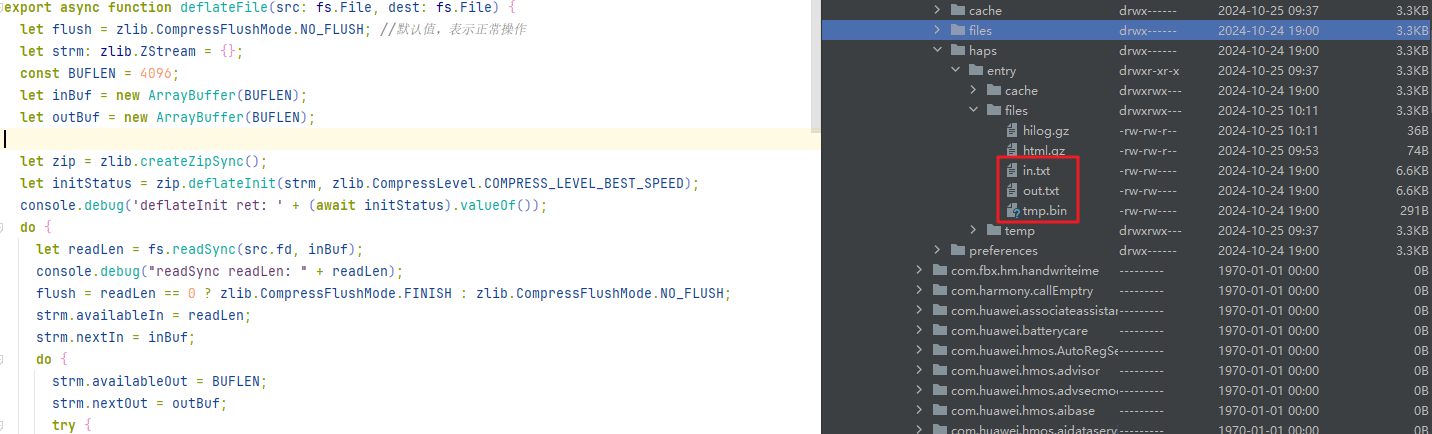Click the com.huawei.batterycare folder icon

(x=938, y=331)
